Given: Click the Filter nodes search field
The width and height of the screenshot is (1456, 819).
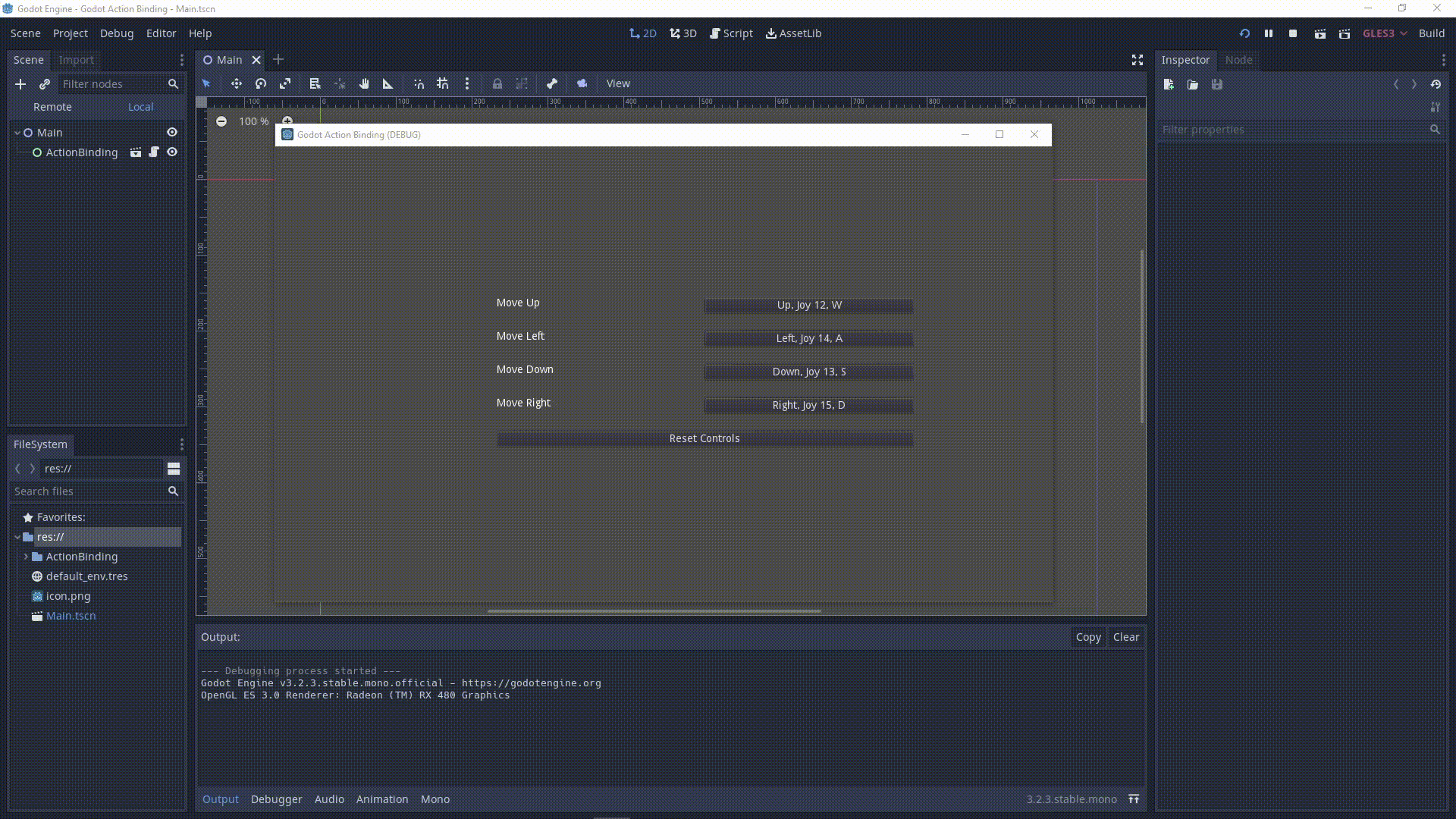Looking at the screenshot, I should click(114, 84).
